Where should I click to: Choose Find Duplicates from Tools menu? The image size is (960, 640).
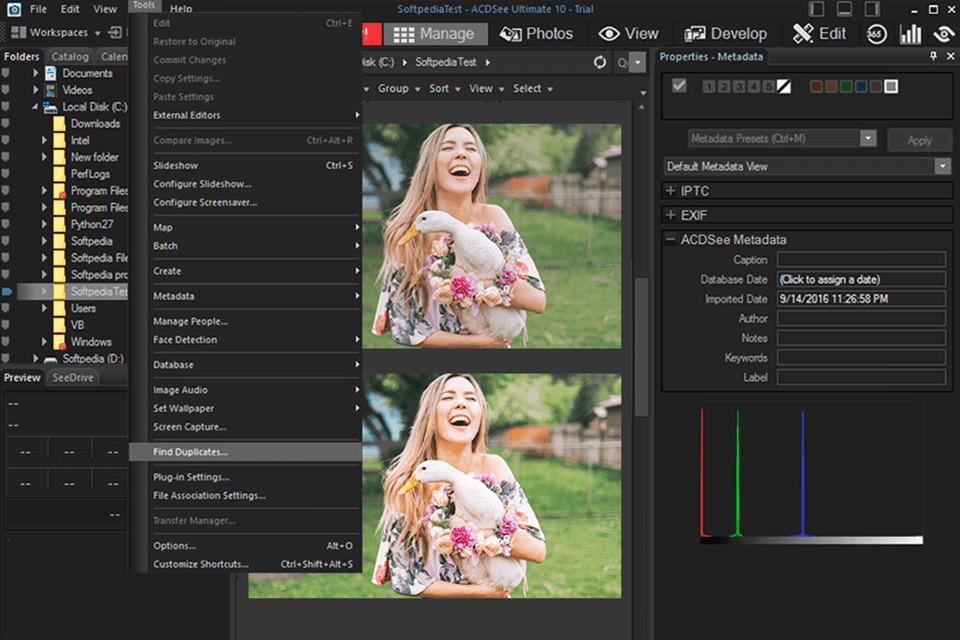pos(190,452)
